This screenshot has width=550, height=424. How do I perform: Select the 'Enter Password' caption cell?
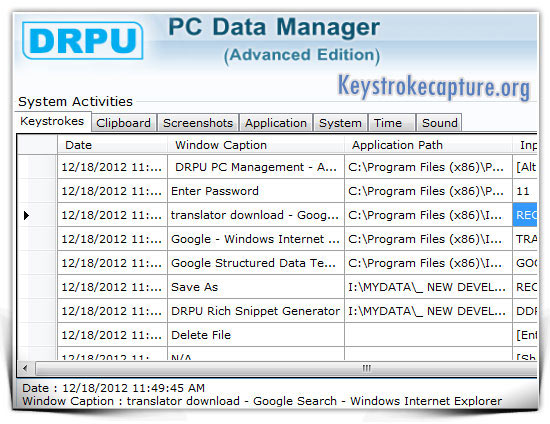pyautogui.click(x=256, y=191)
